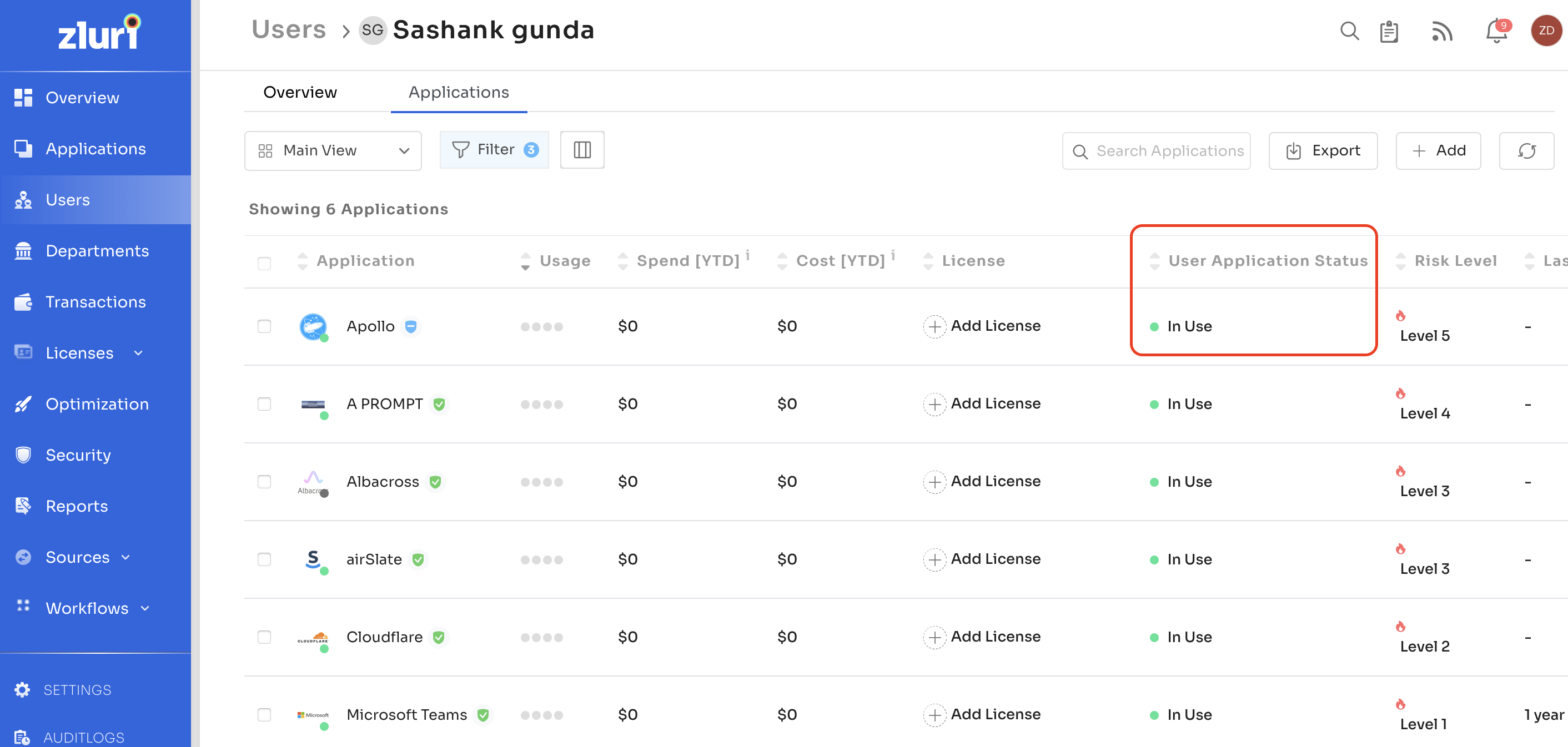This screenshot has width=1568, height=747.
Task: Click the Filter button with 3 active
Action: (494, 150)
